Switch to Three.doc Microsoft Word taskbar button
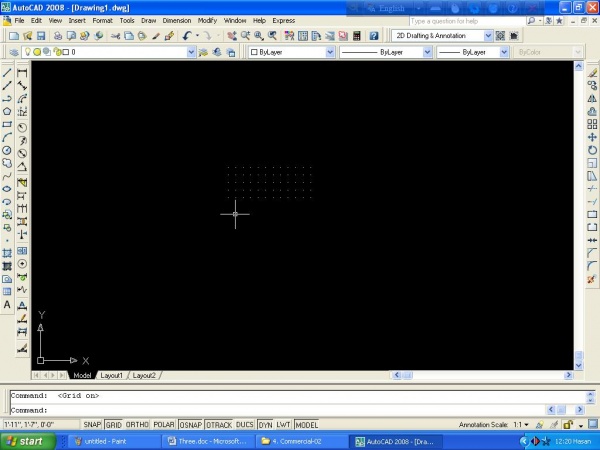 click(x=208, y=441)
